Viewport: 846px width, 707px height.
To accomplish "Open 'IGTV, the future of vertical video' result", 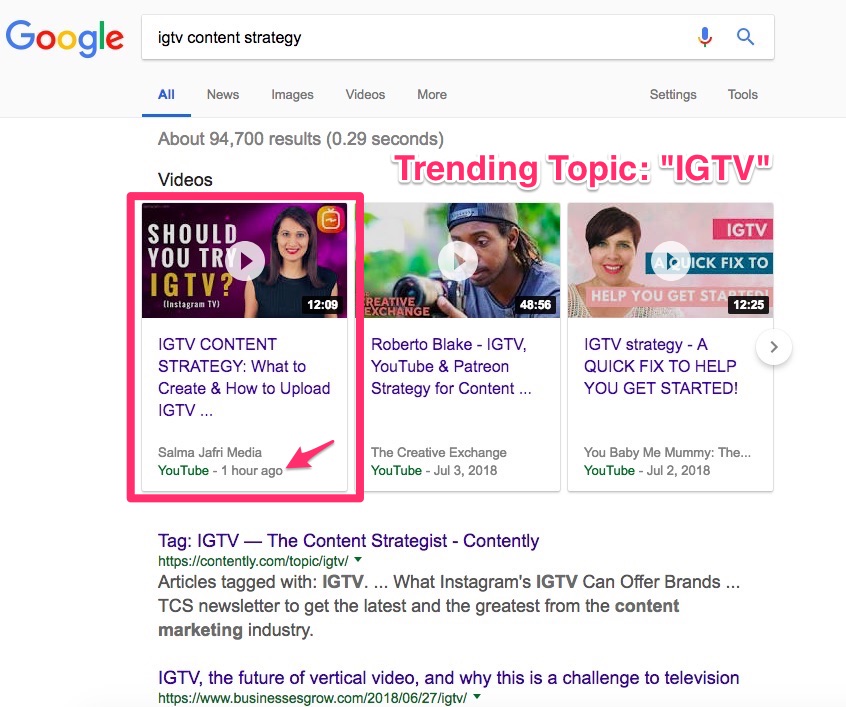I will [448, 677].
